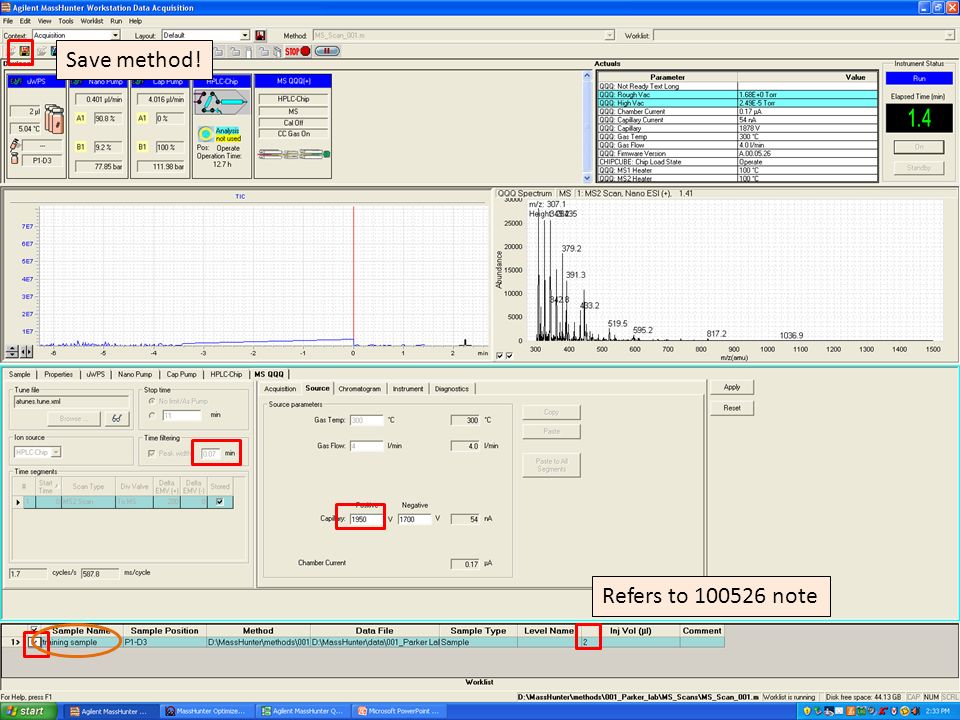The image size is (960, 720).
Task: Open the Context dropdown showing Acquisition
Action: pyautogui.click(x=115, y=36)
